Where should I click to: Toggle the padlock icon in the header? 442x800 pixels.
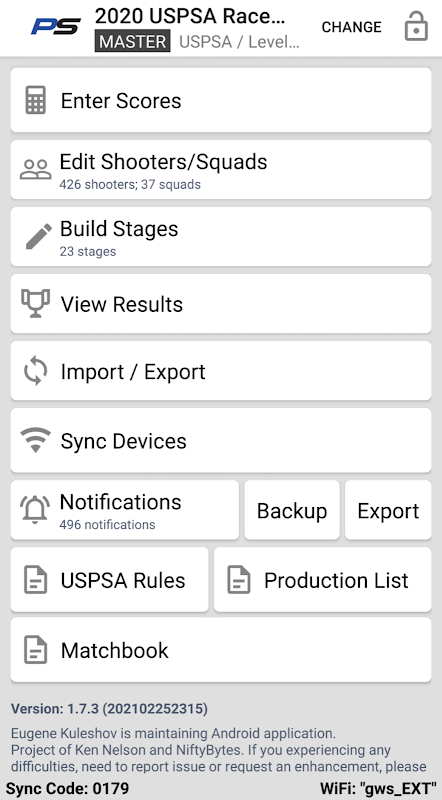tap(416, 27)
